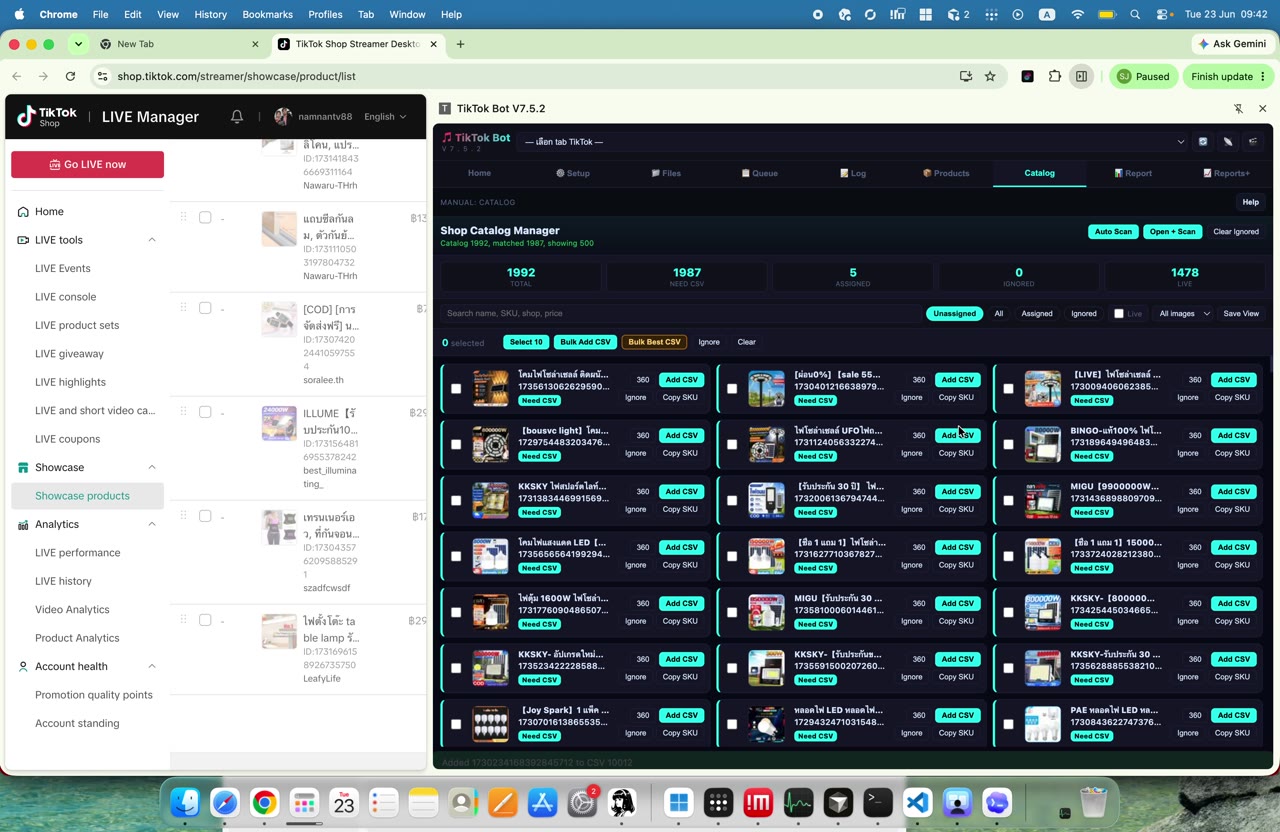This screenshot has height=832, width=1280.
Task: Open Visual Studio Code from the Dock
Action: (x=918, y=802)
